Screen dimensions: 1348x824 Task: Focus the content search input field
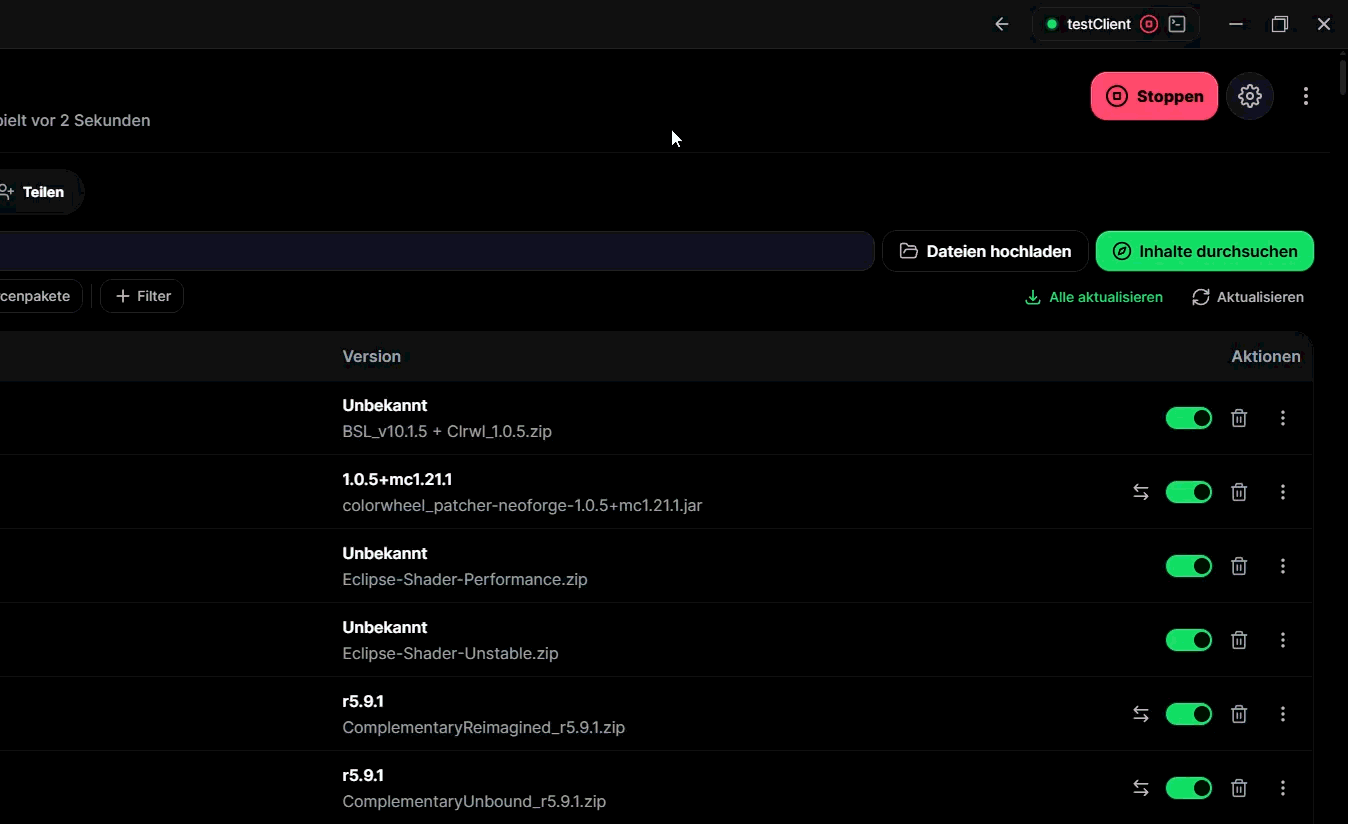click(437, 251)
